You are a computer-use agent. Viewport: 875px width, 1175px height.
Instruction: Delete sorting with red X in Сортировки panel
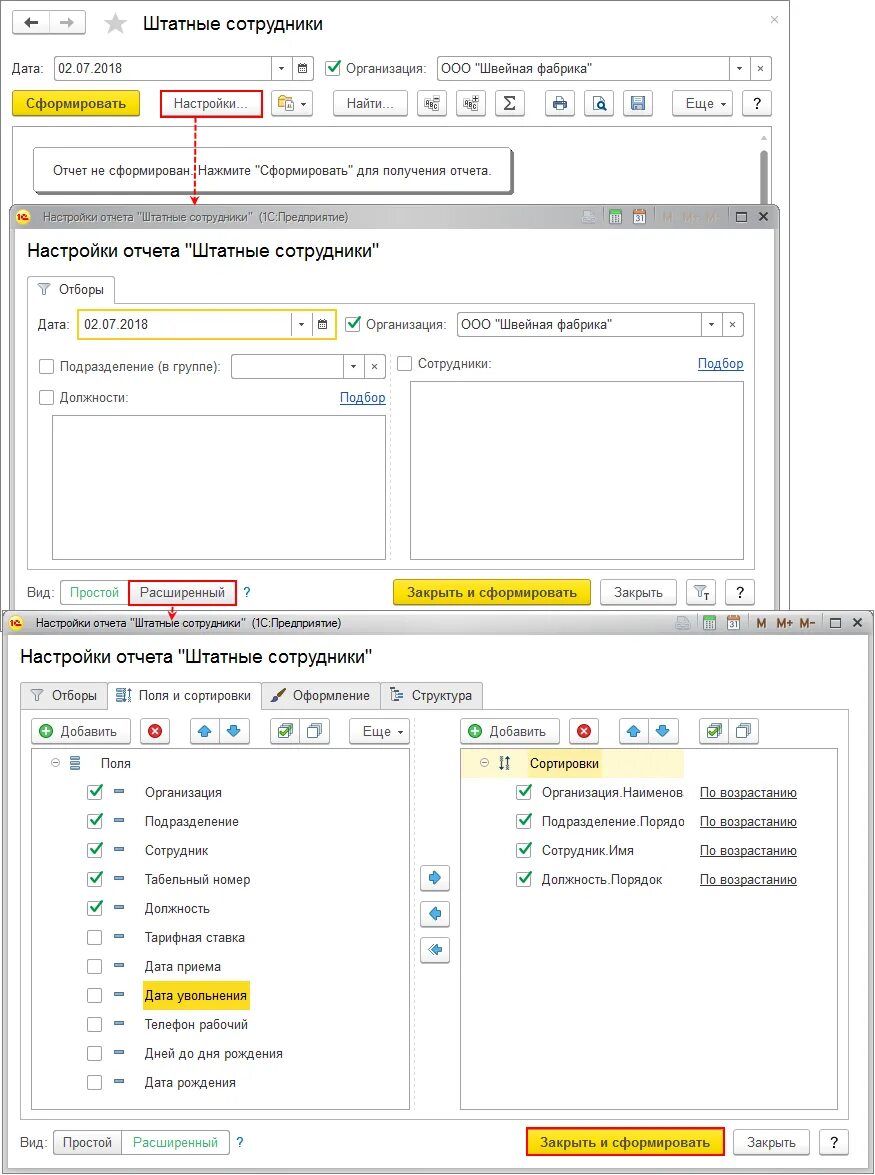point(584,731)
